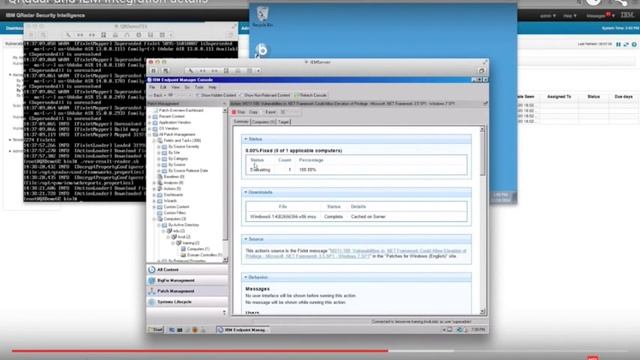Click the QRadar help question mark icon

634,44
